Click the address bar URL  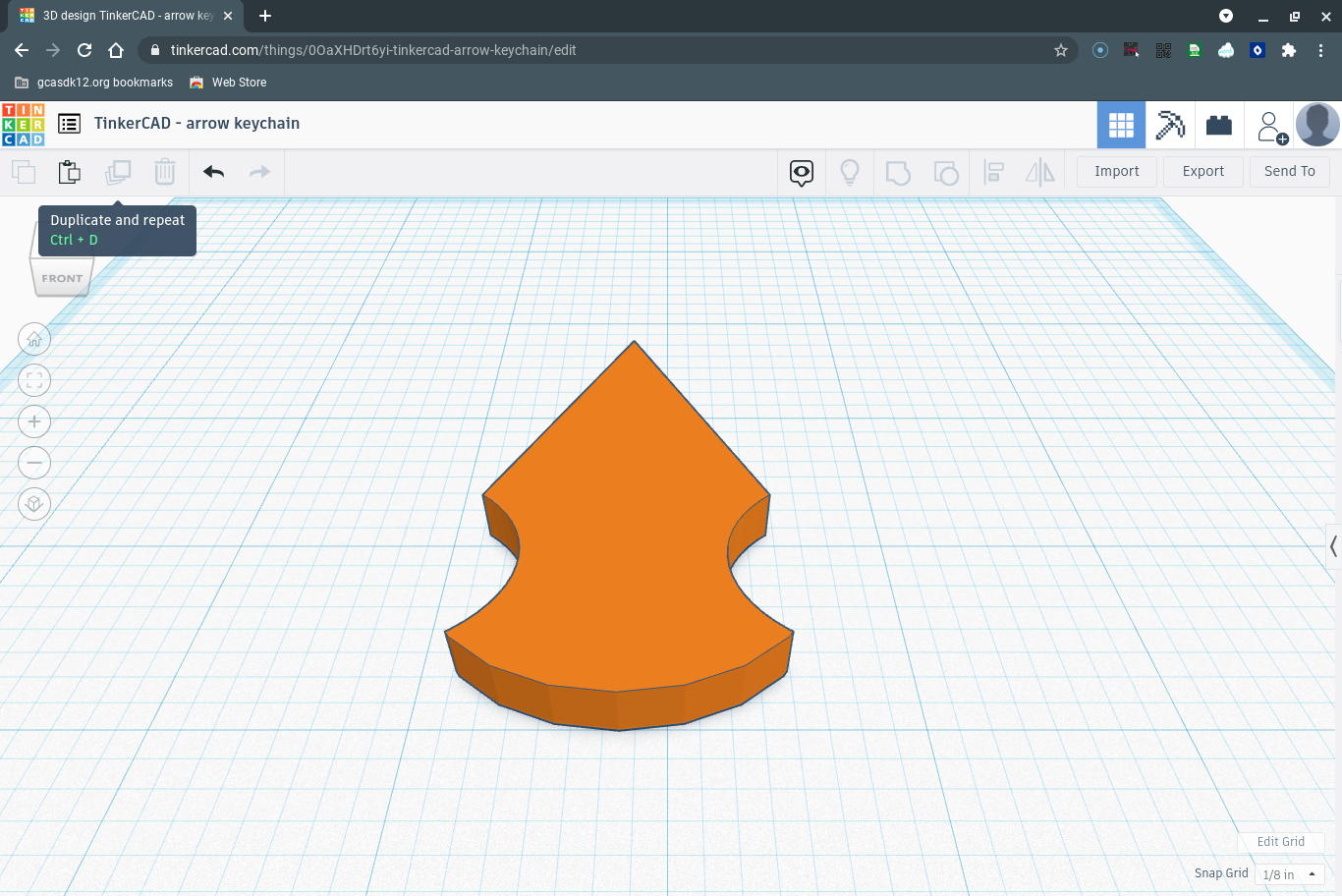[x=373, y=50]
